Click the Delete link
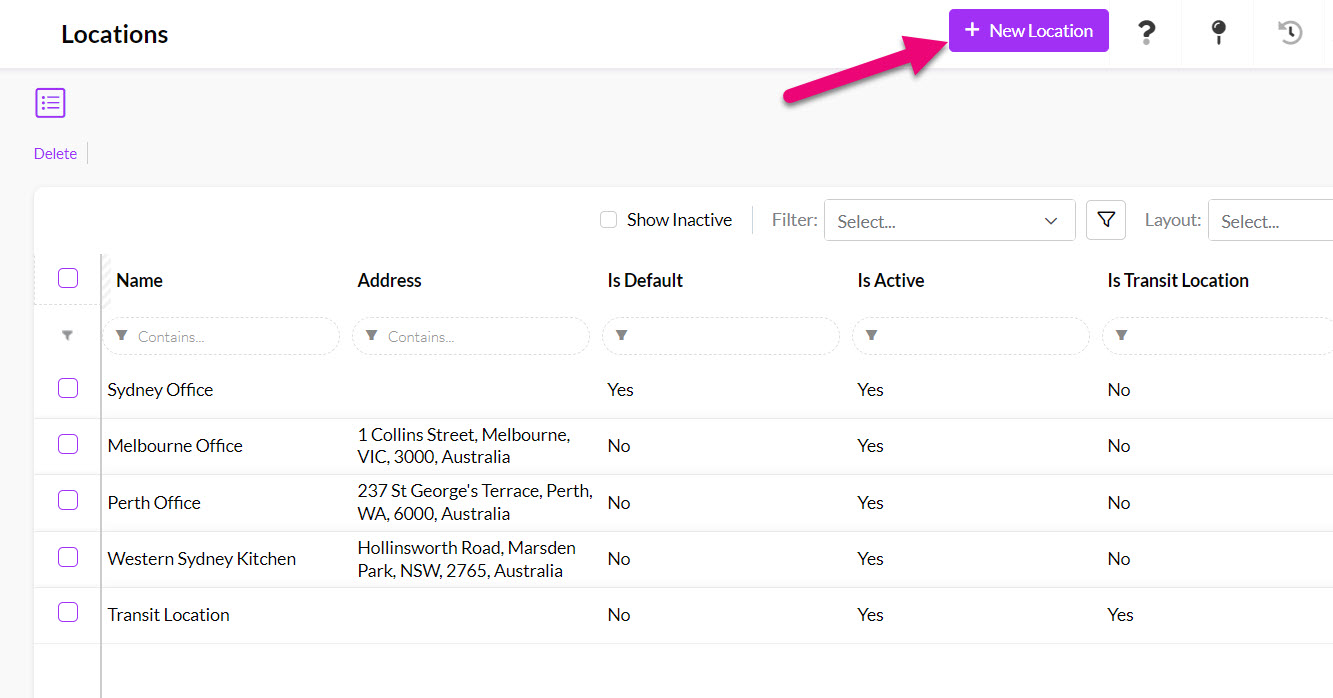Viewport: 1333px width, 698px height. 55,154
